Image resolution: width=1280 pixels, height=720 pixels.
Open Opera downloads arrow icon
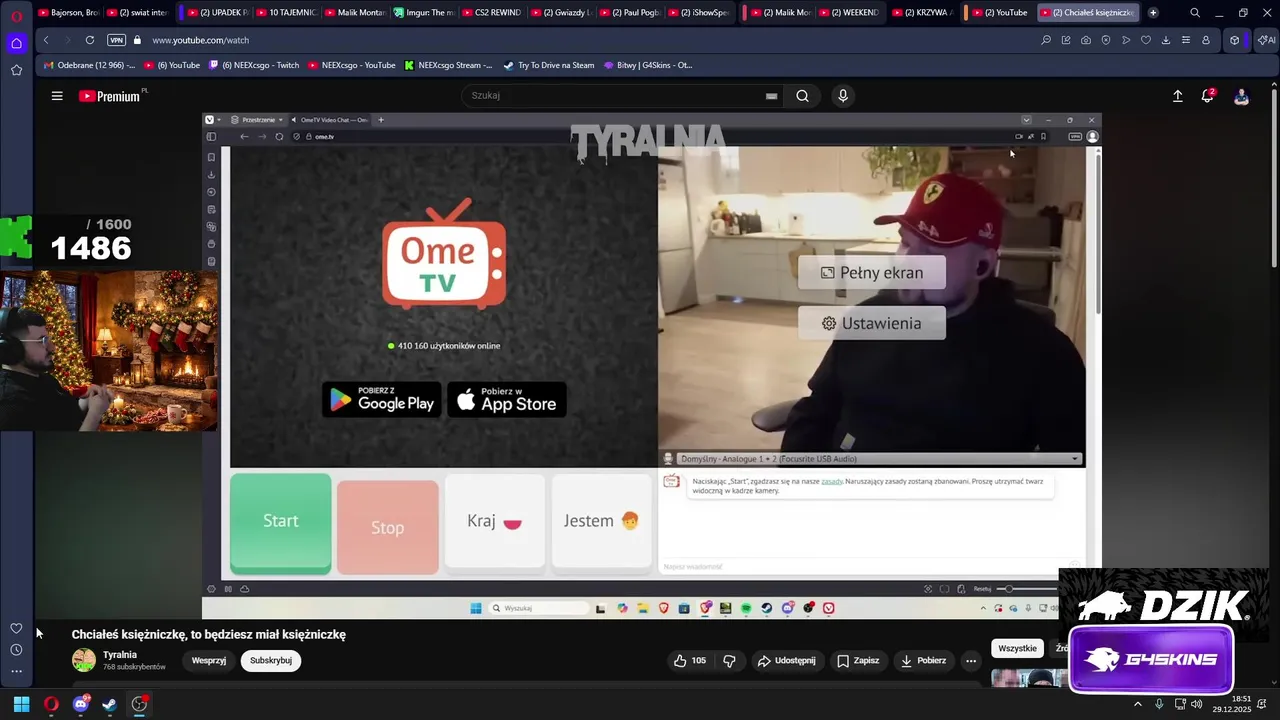pos(1166,40)
